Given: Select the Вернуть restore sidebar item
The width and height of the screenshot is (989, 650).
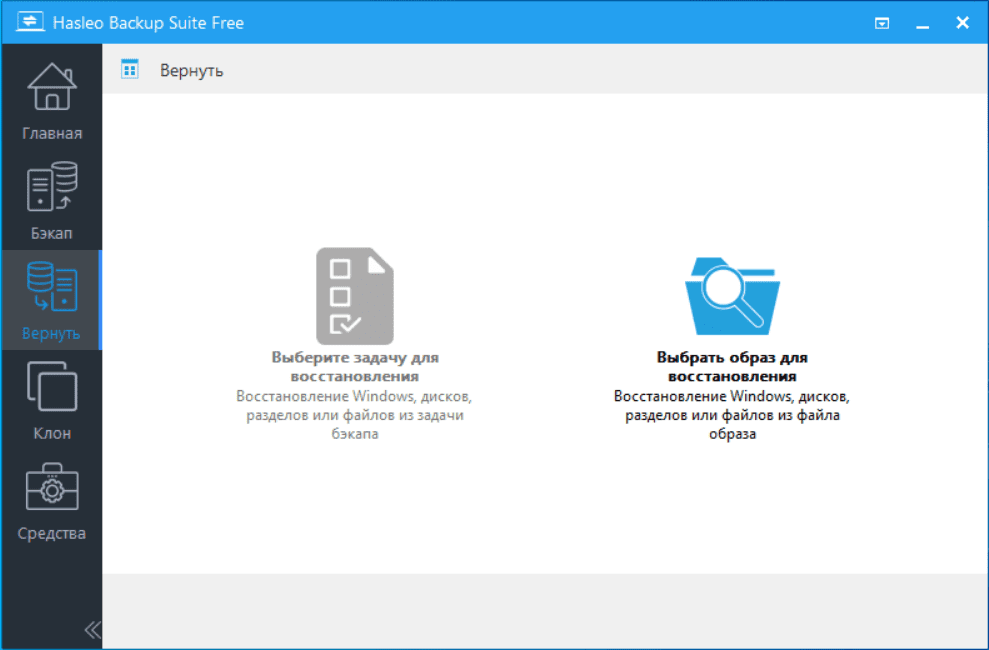Looking at the screenshot, I should pyautogui.click(x=52, y=300).
